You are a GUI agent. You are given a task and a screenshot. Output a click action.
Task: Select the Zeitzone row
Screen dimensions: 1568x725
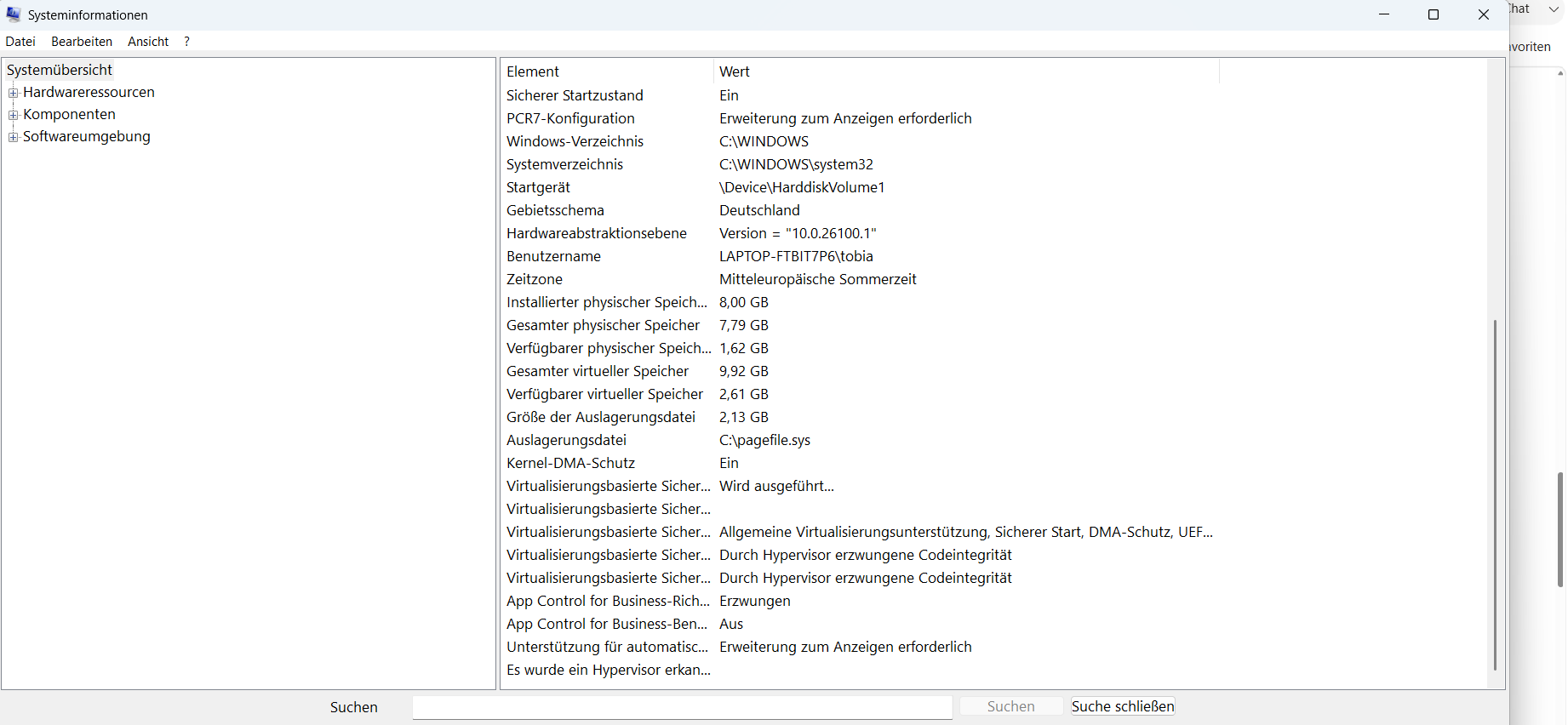[x=861, y=279]
